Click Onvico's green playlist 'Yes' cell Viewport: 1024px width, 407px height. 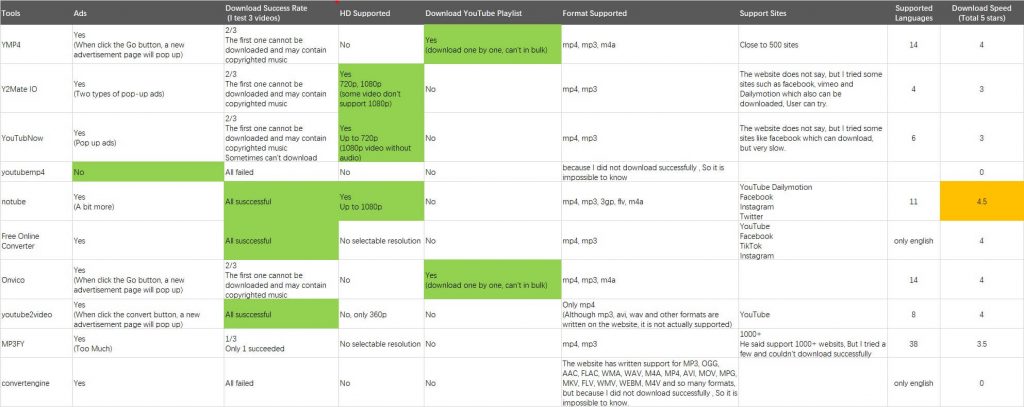(492, 280)
